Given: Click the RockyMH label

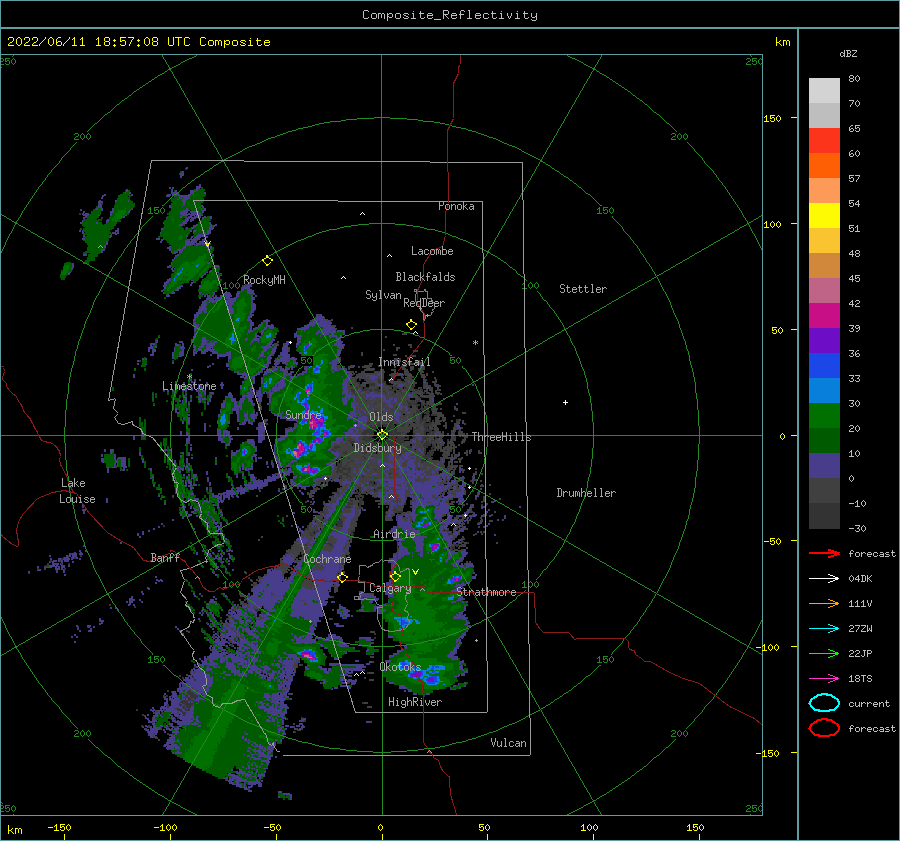Looking at the screenshot, I should tap(264, 280).
